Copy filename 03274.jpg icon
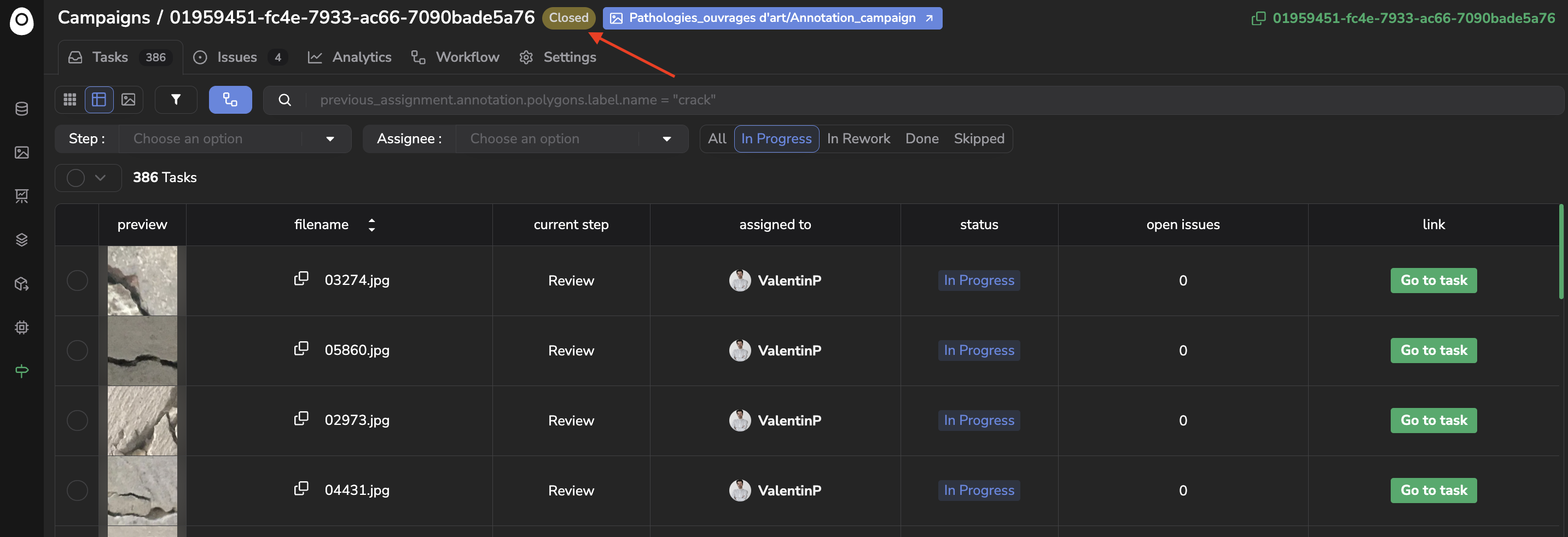Viewport: 1568px width, 537px height. tap(301, 279)
